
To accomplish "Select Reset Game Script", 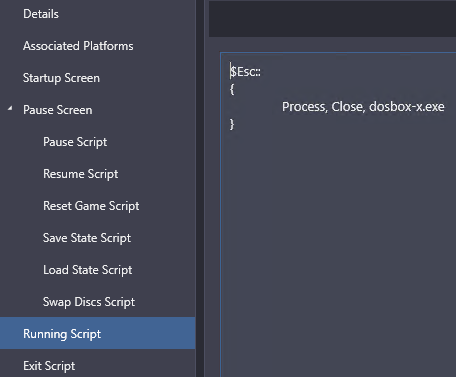I will point(91,206).
